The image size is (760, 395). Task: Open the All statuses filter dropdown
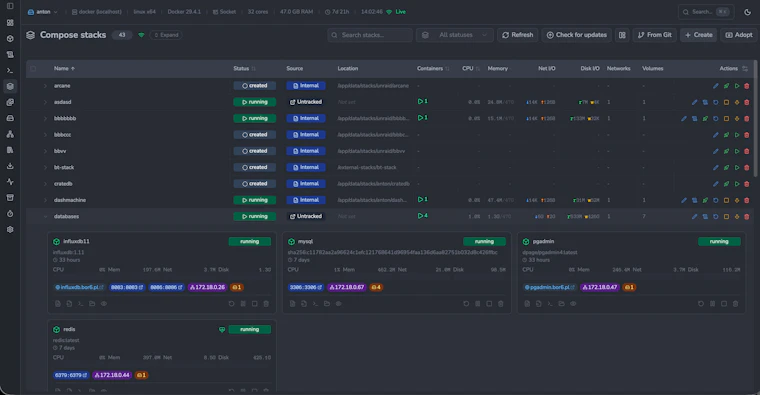455,35
